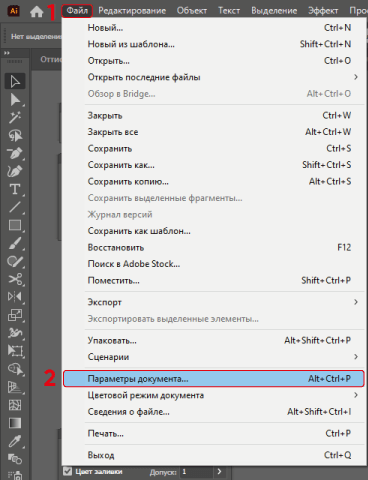
Task: Choose the Free Transform tool
Action: 15,351
